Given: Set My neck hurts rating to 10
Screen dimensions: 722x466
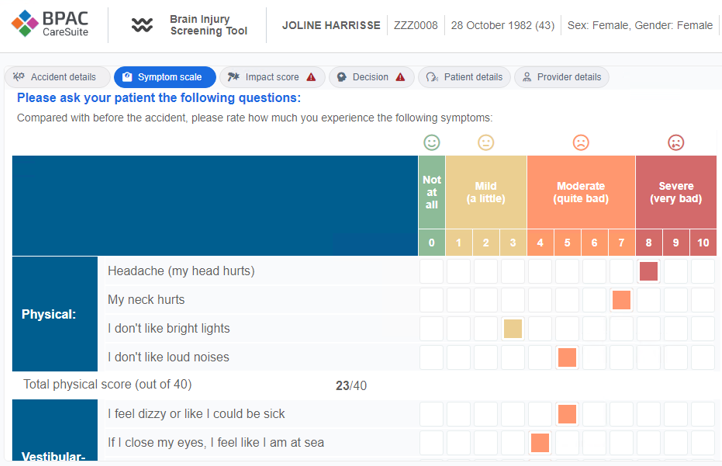Looking at the screenshot, I should click(x=703, y=300).
